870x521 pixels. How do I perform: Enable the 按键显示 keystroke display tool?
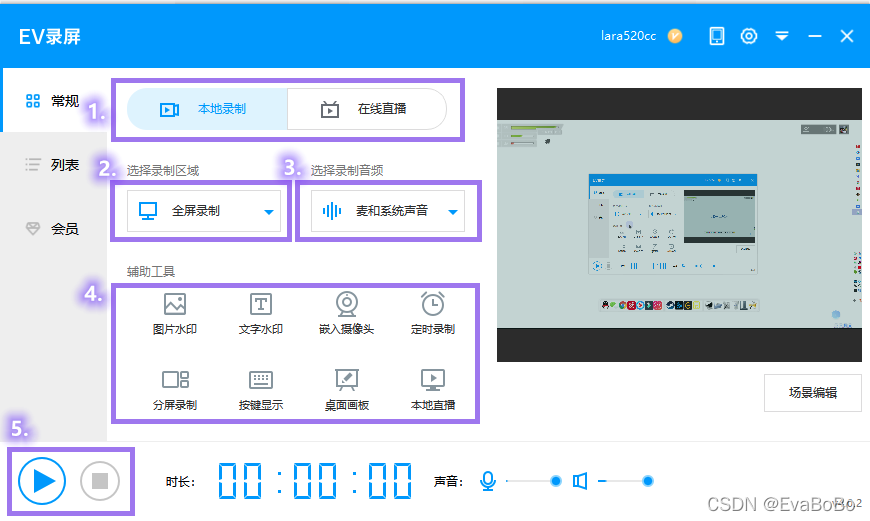(x=261, y=390)
